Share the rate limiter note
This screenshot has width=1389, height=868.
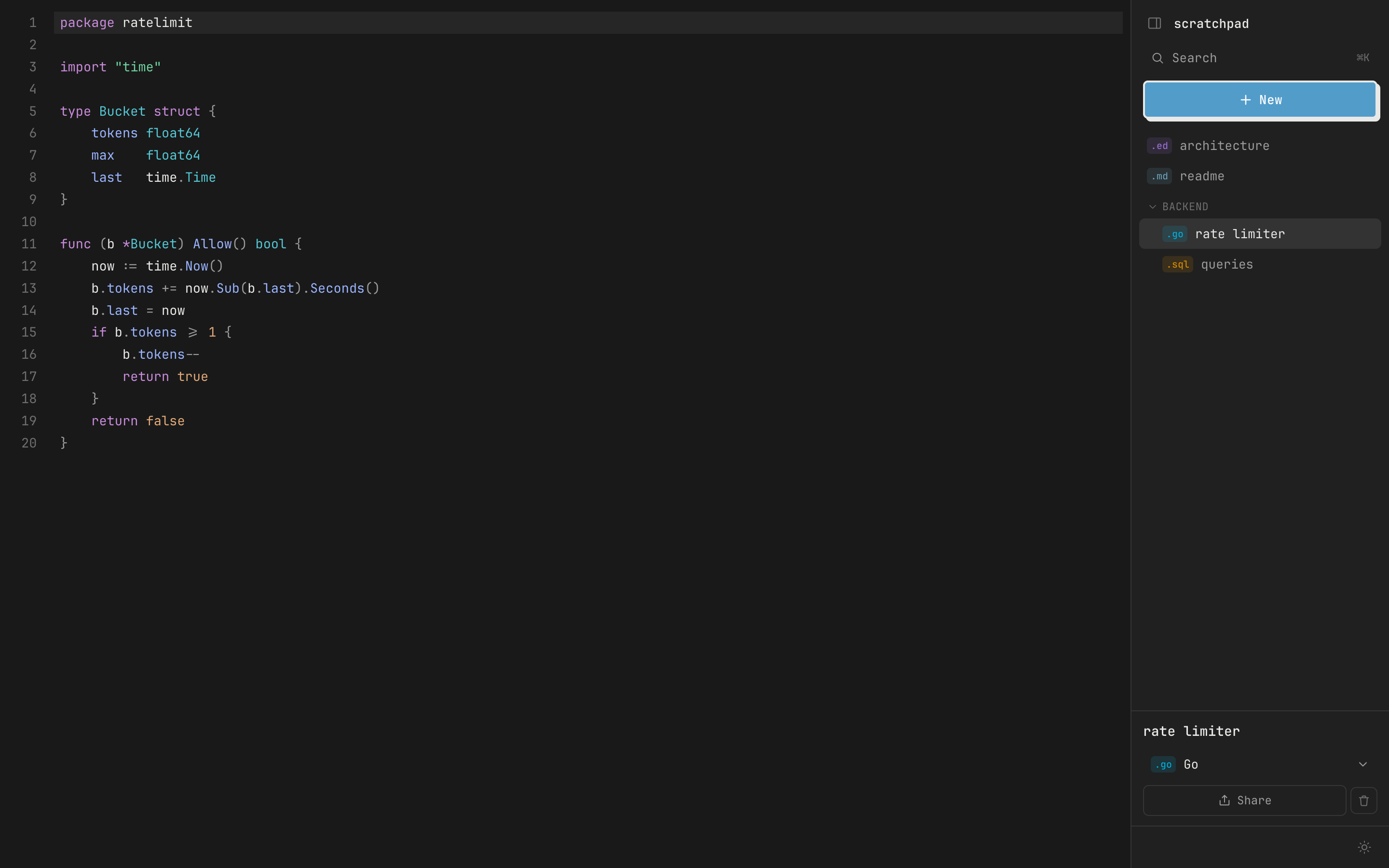pyautogui.click(x=1244, y=800)
